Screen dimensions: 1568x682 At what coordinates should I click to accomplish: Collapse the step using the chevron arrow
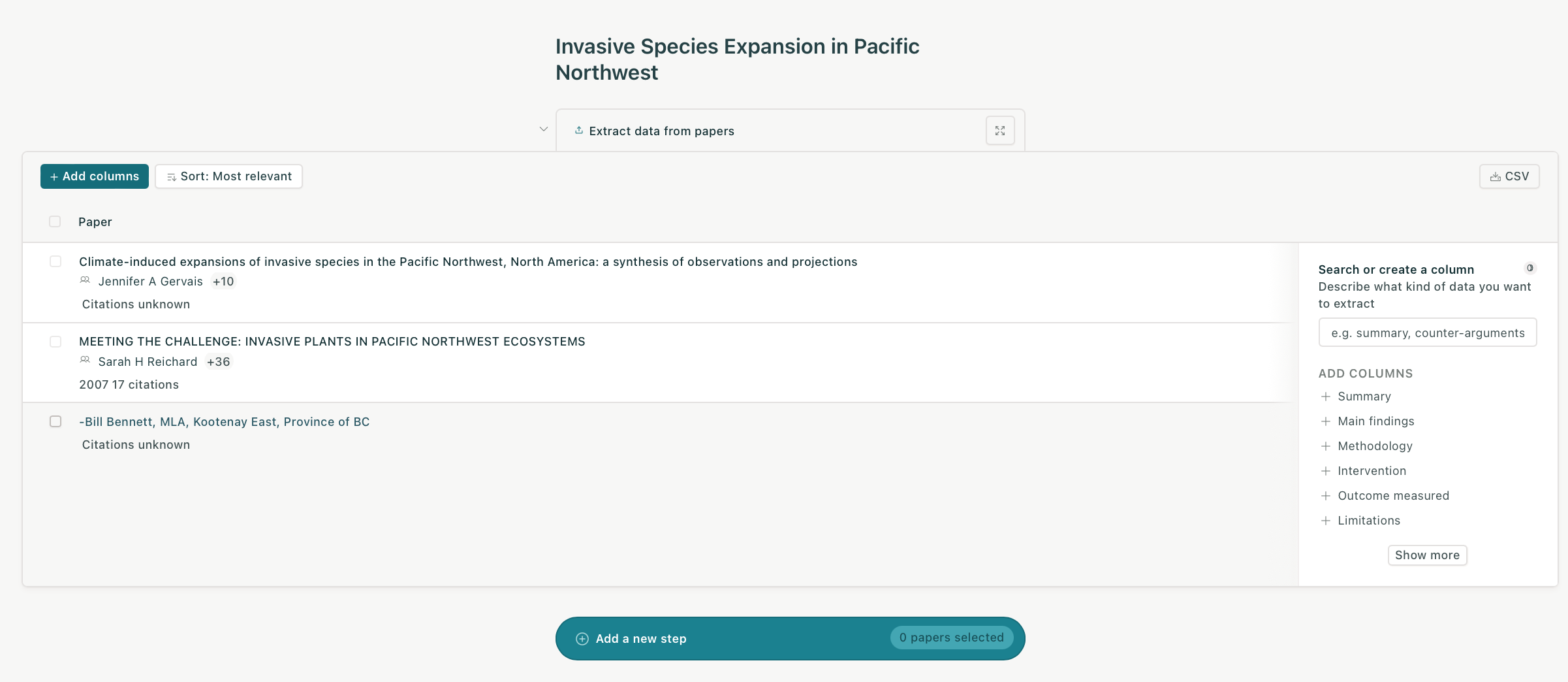[543, 129]
